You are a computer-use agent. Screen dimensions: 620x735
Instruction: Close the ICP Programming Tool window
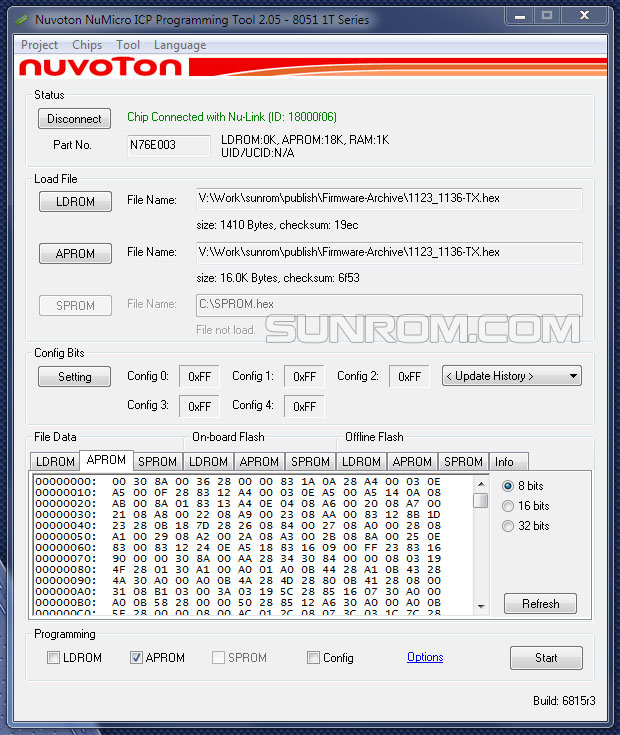coord(584,16)
